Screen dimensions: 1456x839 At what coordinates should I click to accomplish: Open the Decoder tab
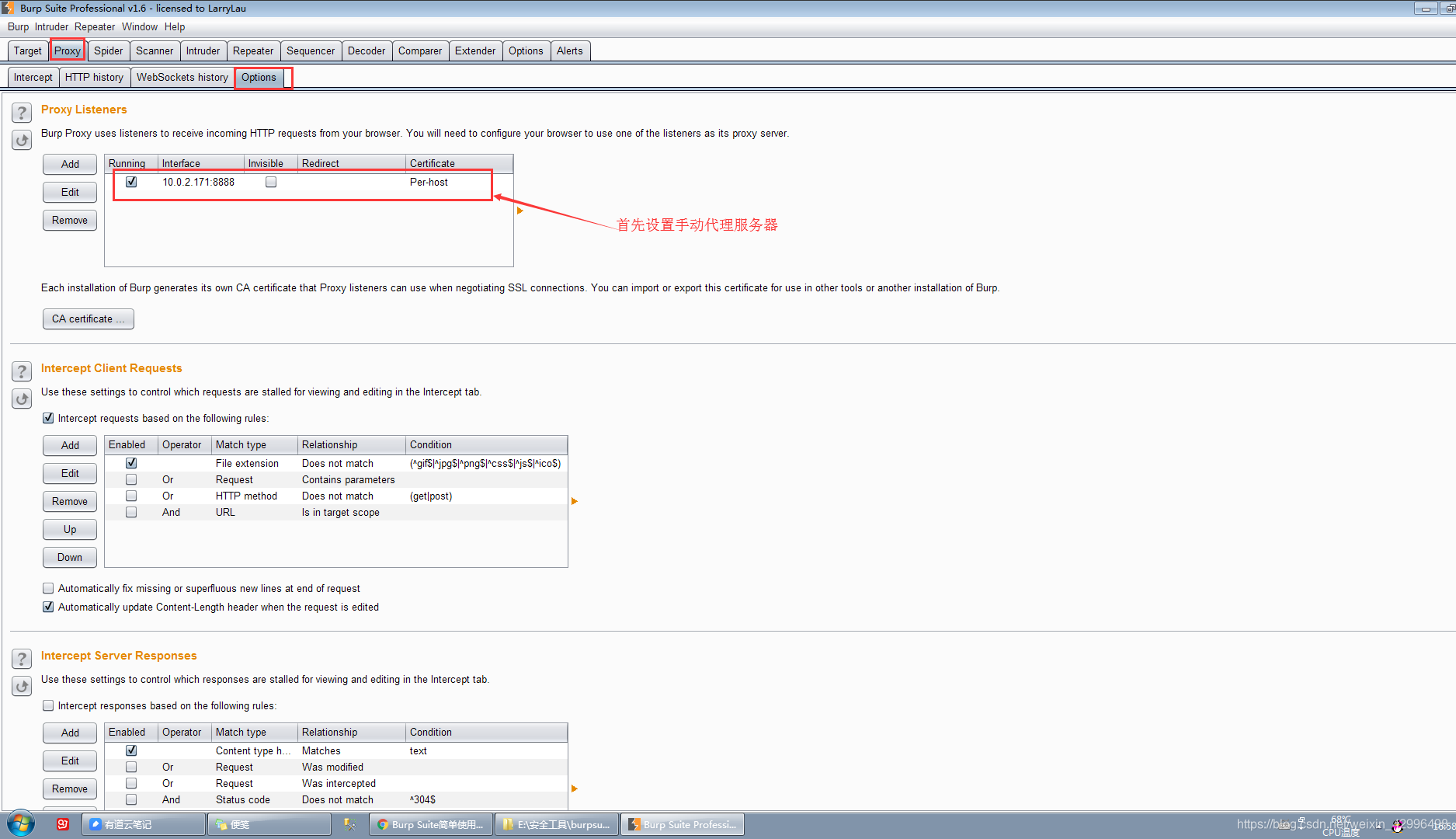tap(367, 50)
